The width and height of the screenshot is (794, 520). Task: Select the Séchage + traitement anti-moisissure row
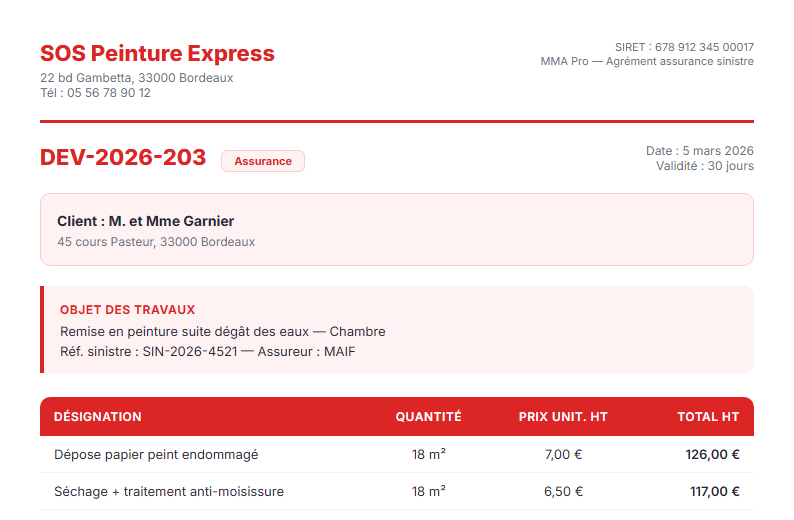[x=169, y=492]
